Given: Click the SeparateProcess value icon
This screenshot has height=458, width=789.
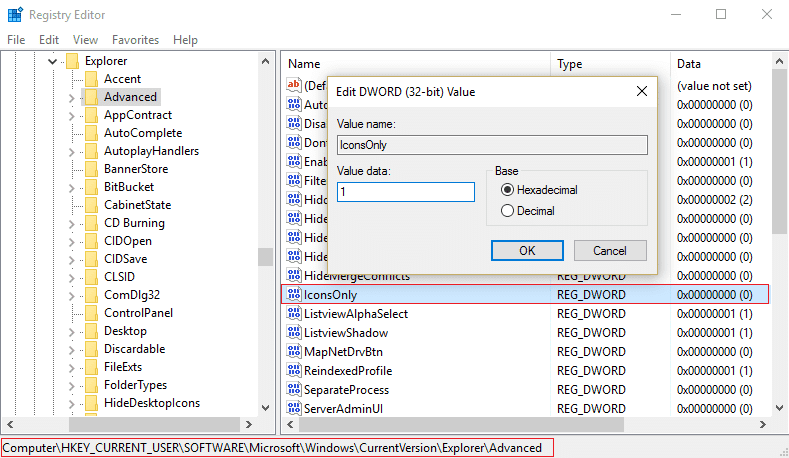Looking at the screenshot, I should (294, 390).
